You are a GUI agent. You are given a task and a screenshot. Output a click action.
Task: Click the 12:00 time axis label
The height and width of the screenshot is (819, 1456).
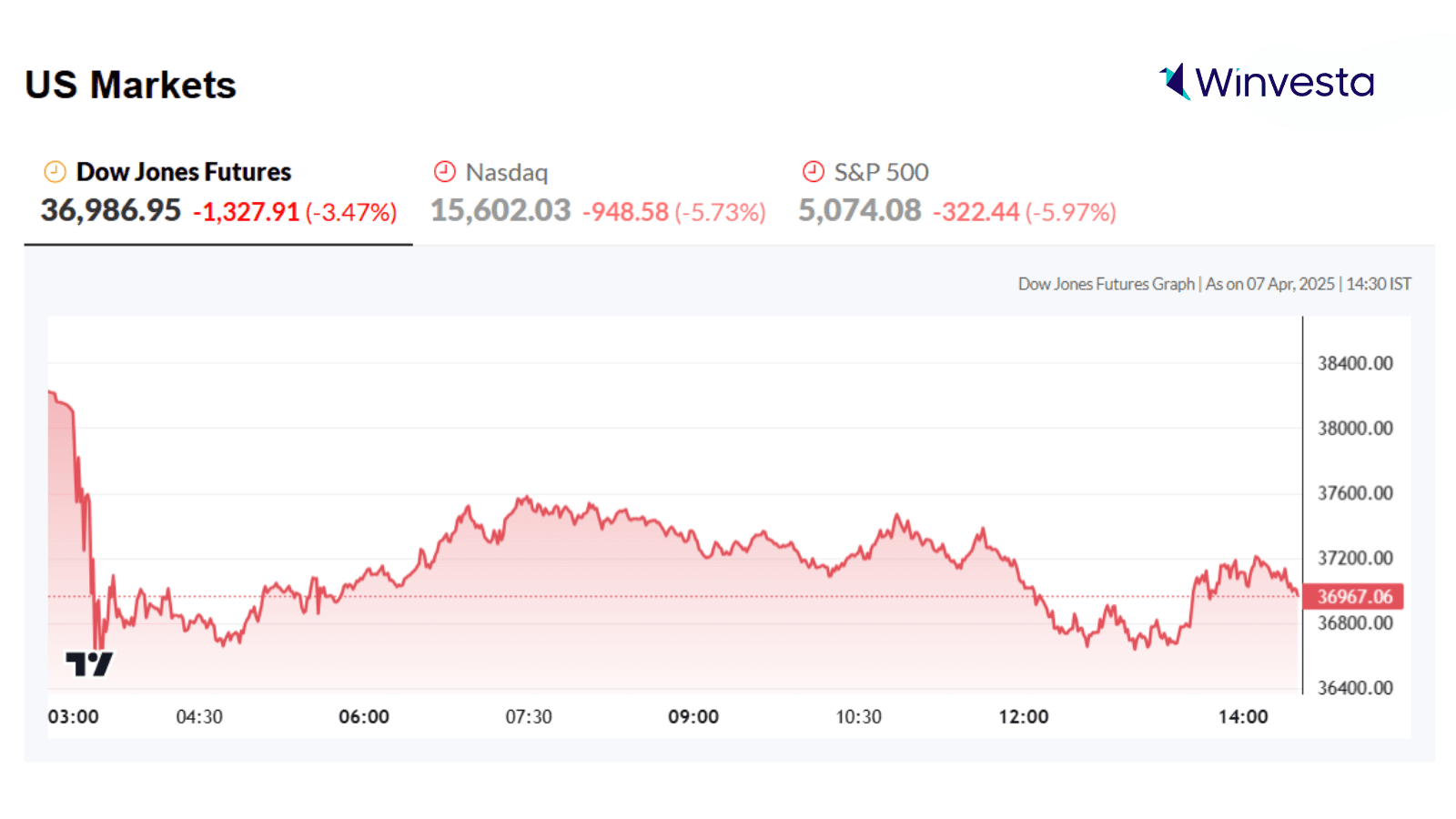coord(1024,717)
